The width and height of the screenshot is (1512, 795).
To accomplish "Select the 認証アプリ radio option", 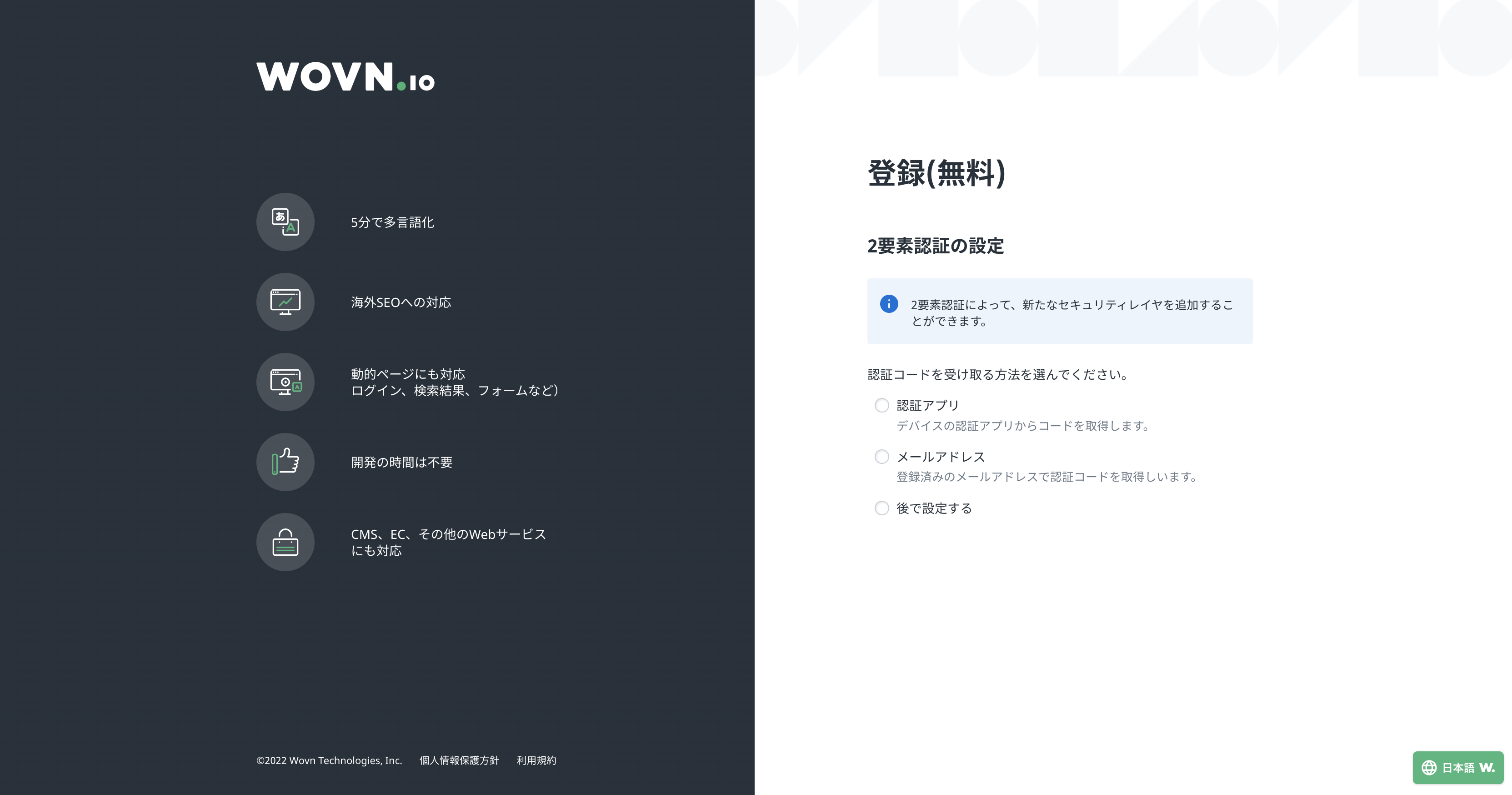I will pos(881,405).
